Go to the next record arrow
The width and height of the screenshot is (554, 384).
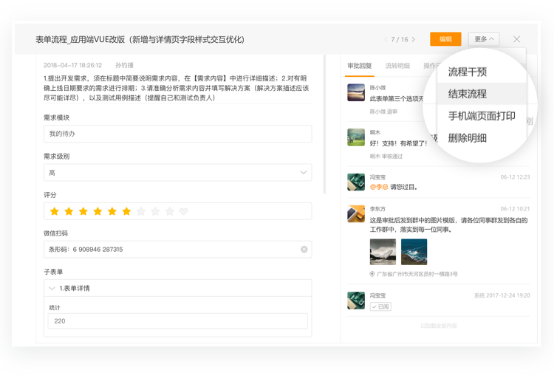point(413,39)
